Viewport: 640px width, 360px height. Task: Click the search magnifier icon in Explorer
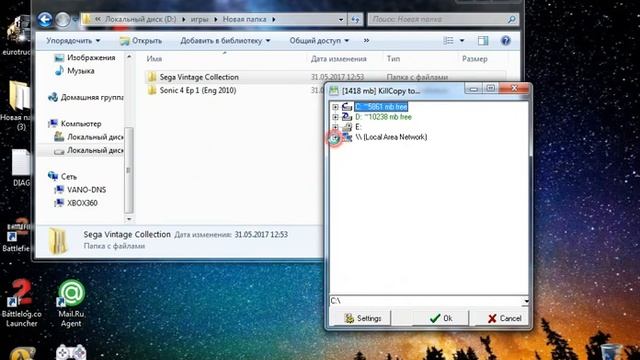[x=511, y=19]
